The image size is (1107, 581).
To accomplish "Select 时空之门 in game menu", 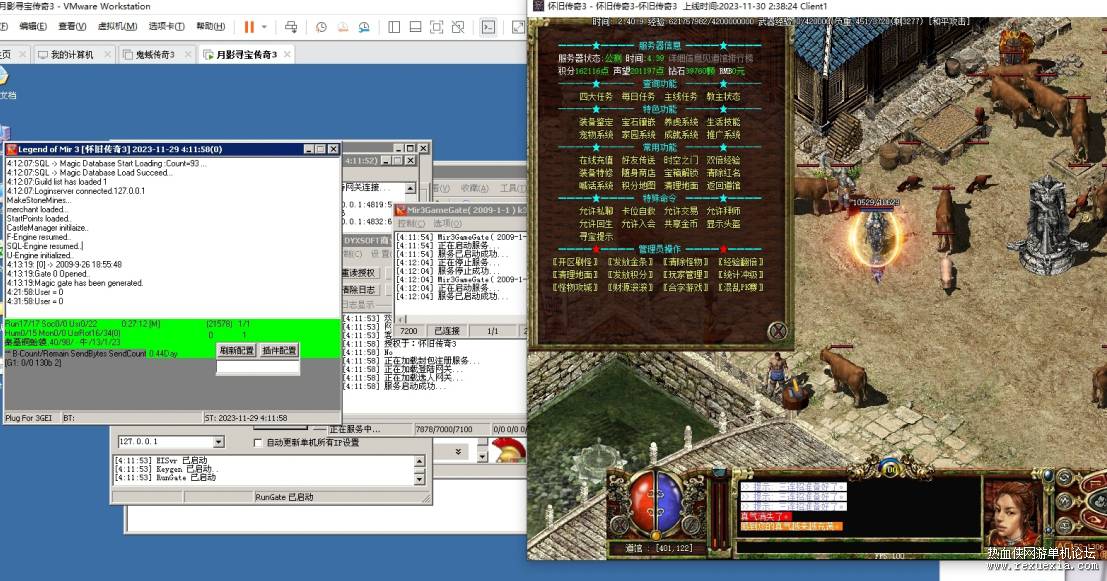I will pos(681,160).
